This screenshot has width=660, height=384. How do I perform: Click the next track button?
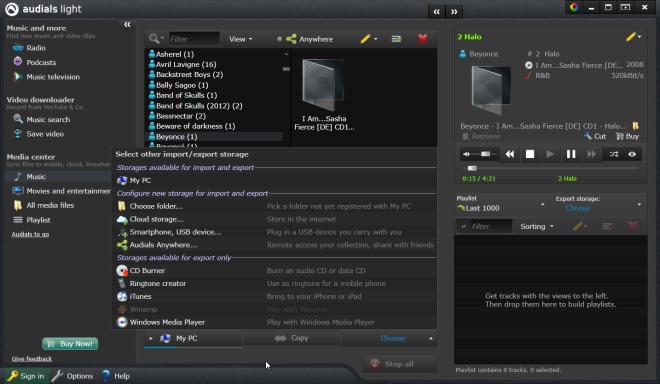591,154
